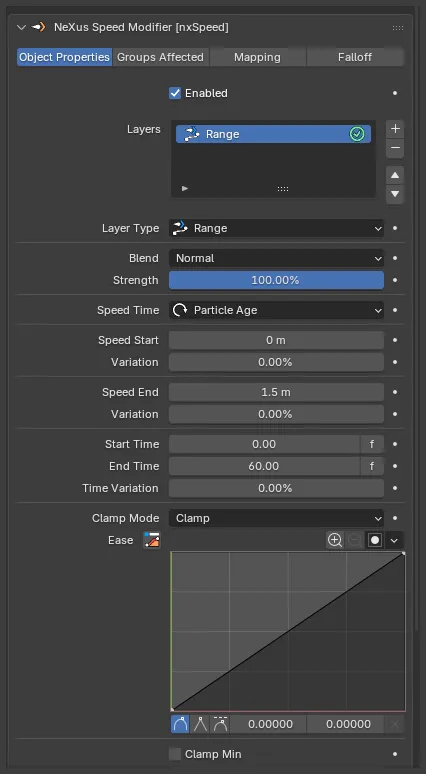Toggle the End Time frame unit button

click(372, 466)
